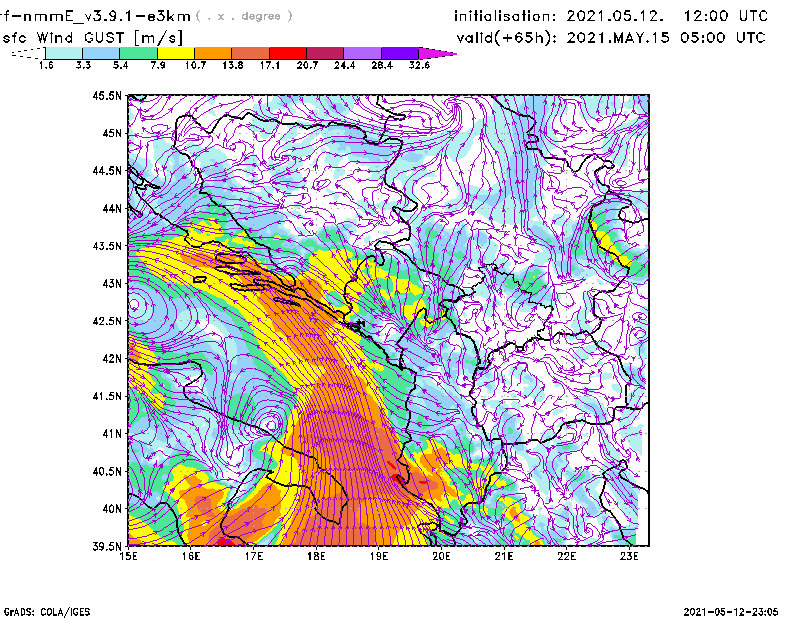Click the legend value '32.6'
Screen dimensions: 800x618
click(419, 65)
